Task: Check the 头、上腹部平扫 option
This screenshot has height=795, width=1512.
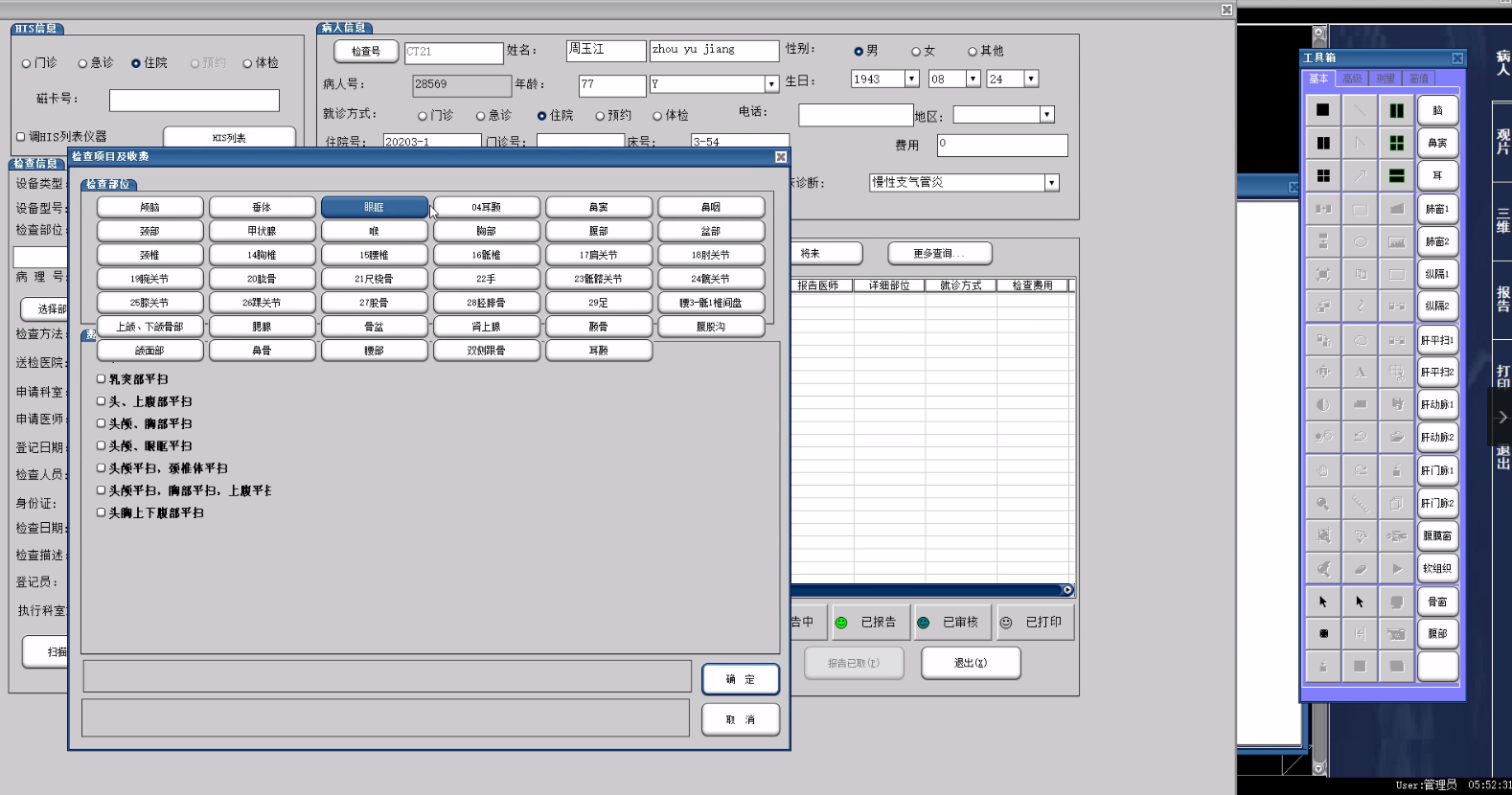Action: coord(101,401)
